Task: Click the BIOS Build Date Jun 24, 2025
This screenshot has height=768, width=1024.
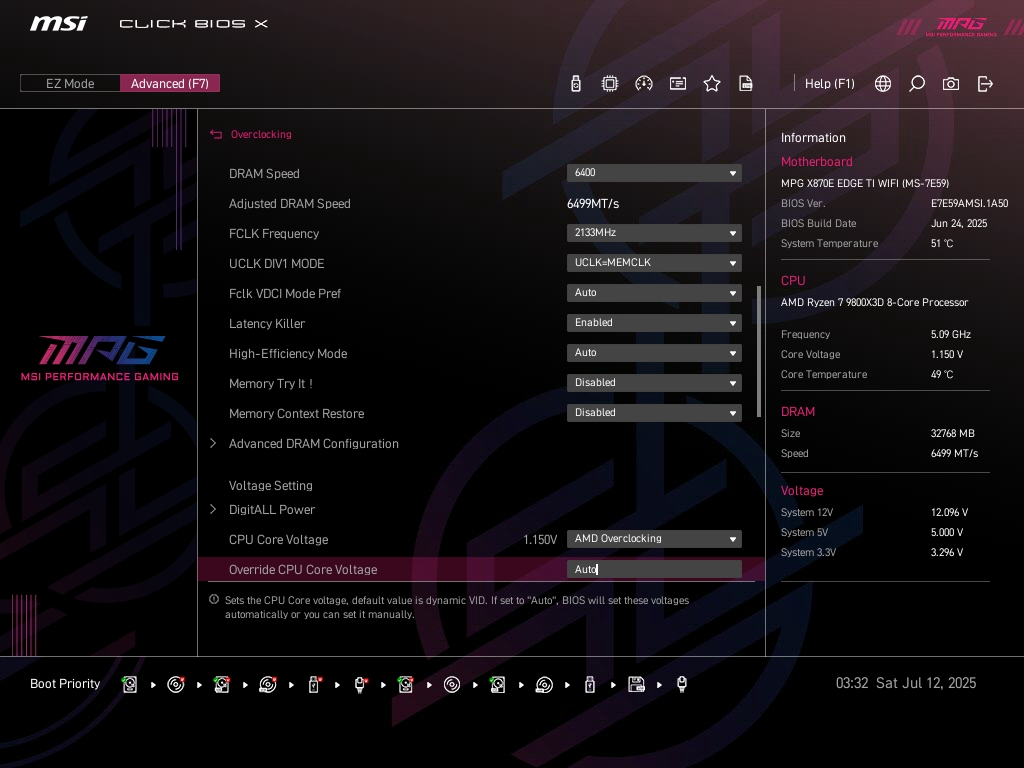Action: pyautogui.click(x=959, y=223)
